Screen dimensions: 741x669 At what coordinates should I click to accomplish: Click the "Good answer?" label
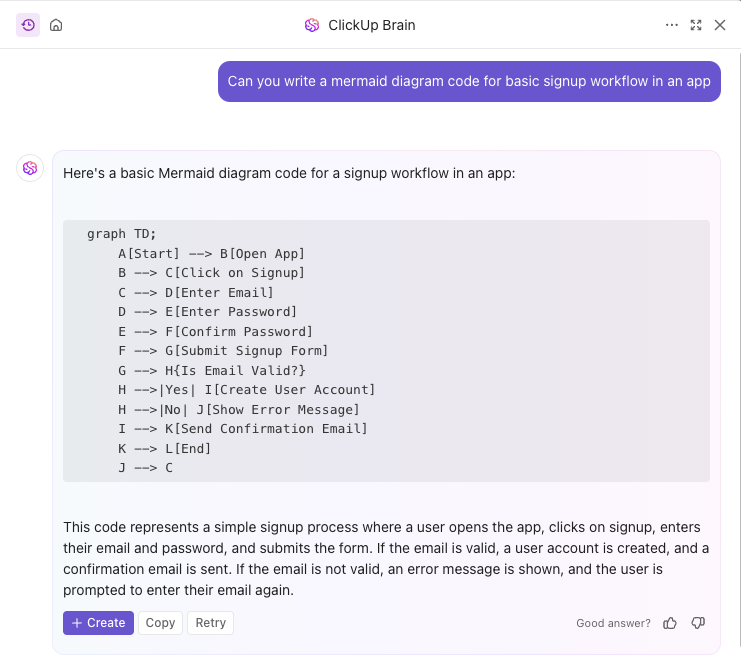point(613,623)
